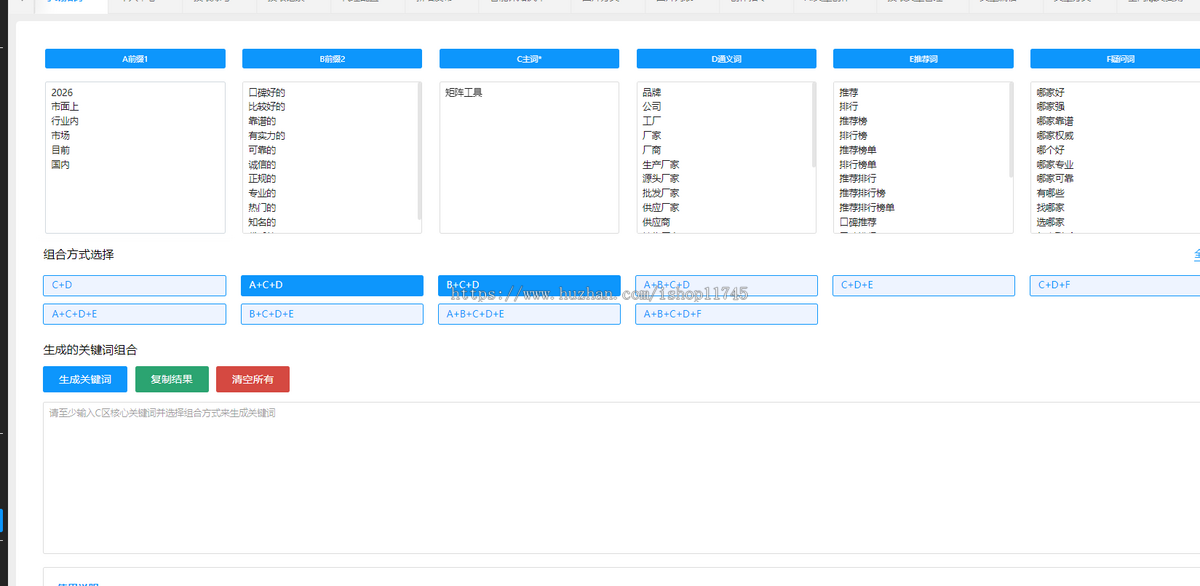Click the E推荐词 column header button

click(x=923, y=59)
